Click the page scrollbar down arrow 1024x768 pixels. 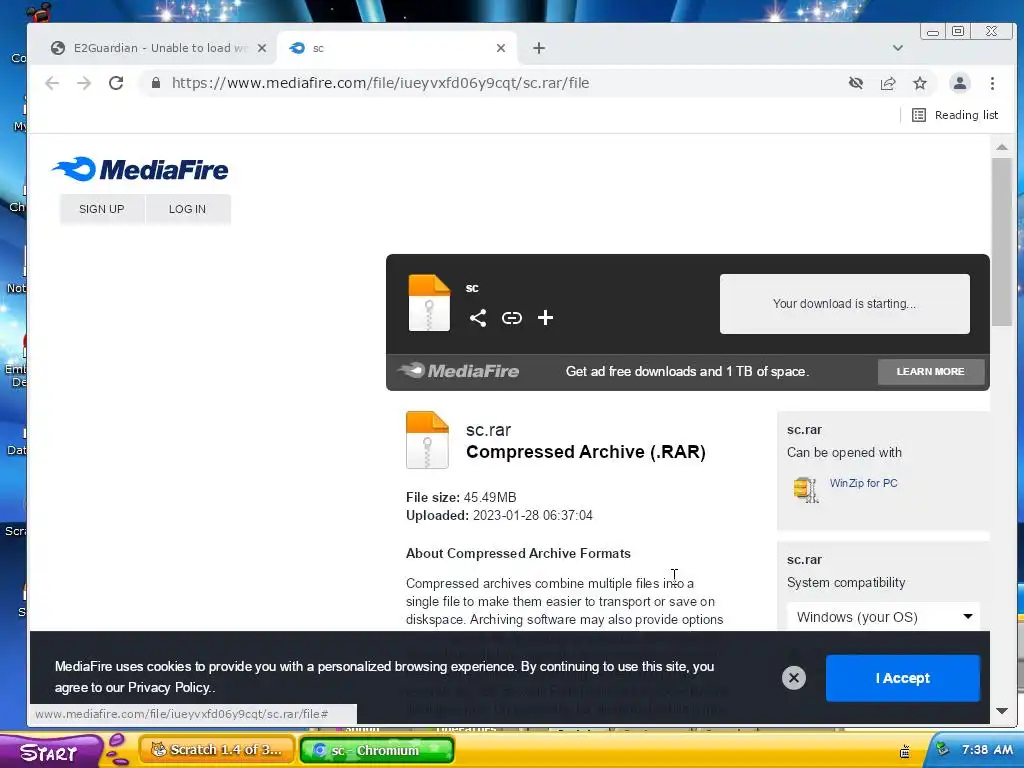click(x=1002, y=711)
